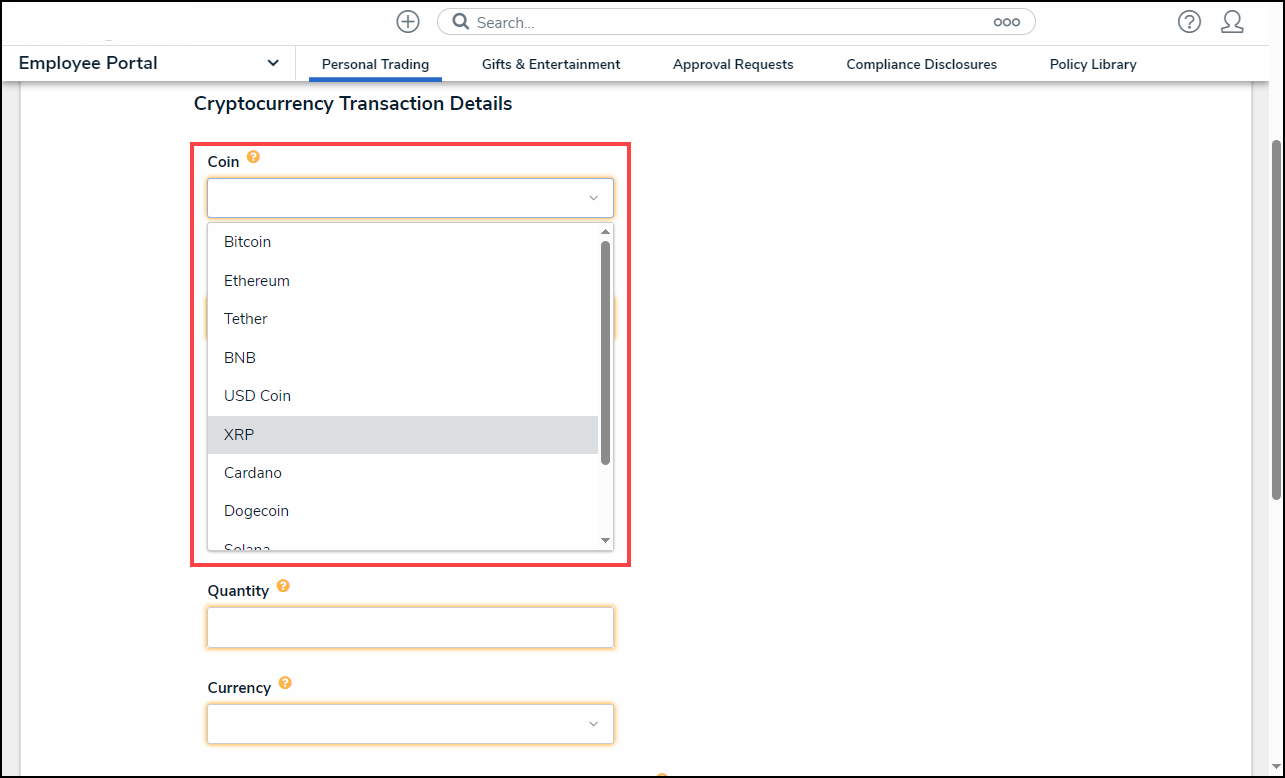Viewport: 1285px width, 778px height.
Task: Click the magnifying glass search icon
Action: click(x=460, y=22)
